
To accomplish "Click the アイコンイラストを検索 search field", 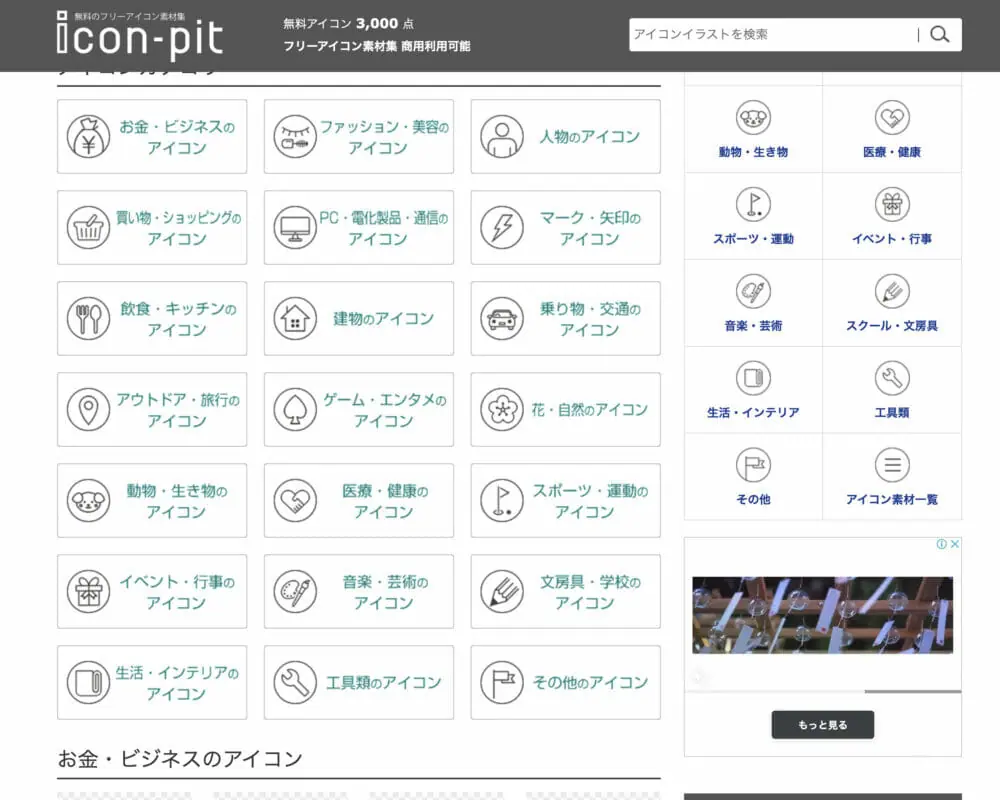I will coord(772,35).
